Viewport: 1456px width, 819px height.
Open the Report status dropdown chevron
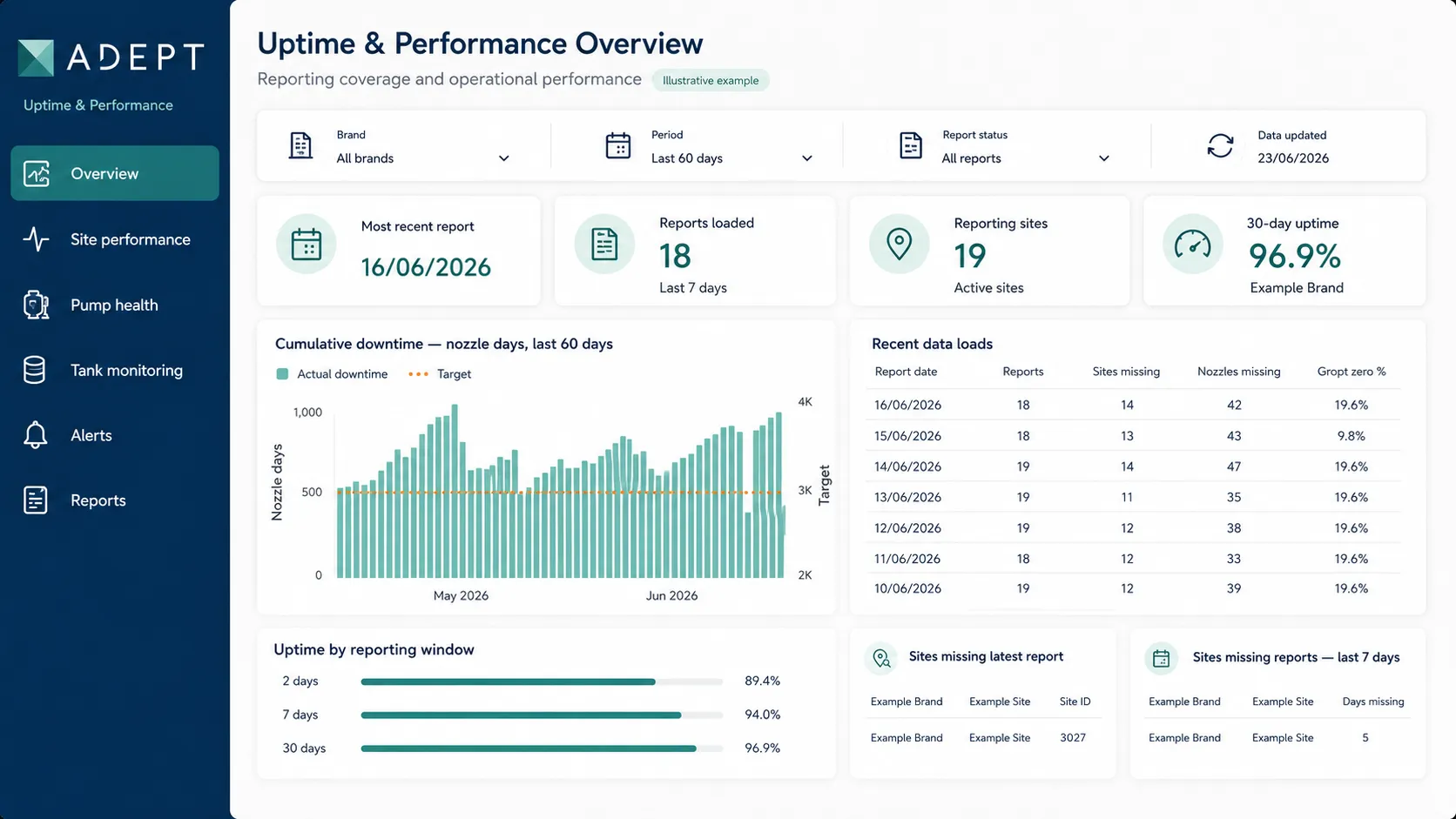[1104, 158]
